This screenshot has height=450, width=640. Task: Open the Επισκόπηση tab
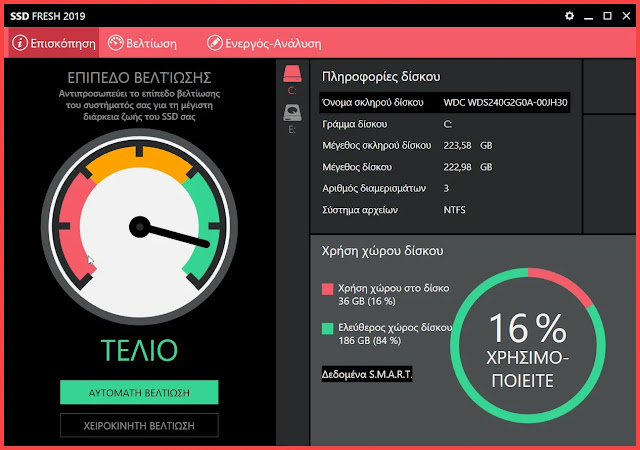pos(53,43)
